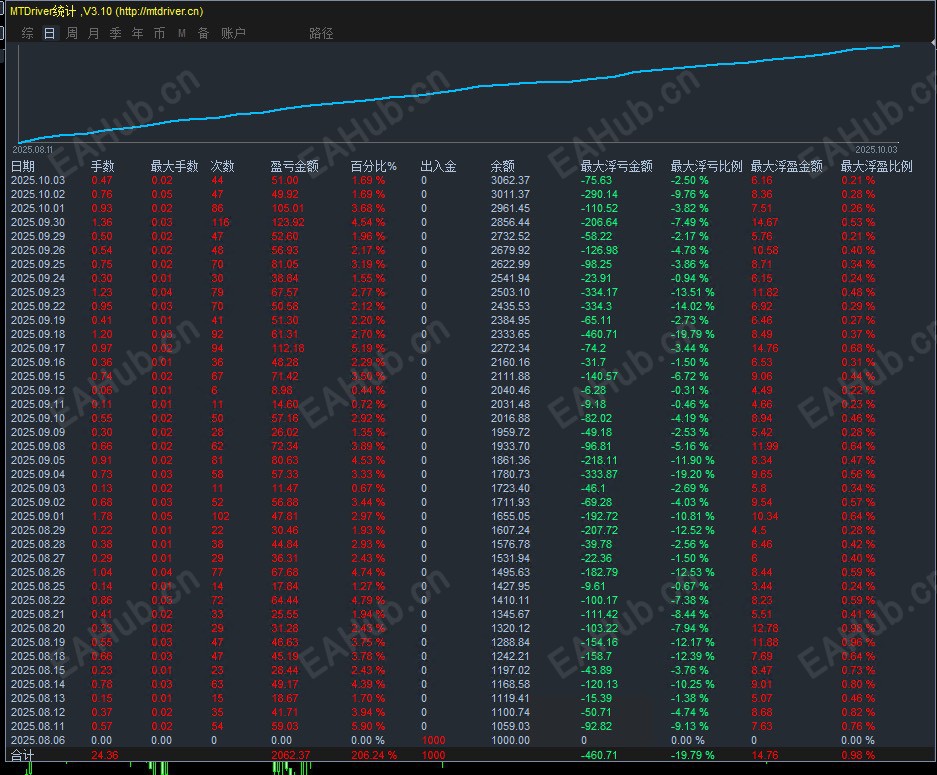Select the 2025.09.18 date cell
This screenshot has height=775, width=937.
(38, 334)
